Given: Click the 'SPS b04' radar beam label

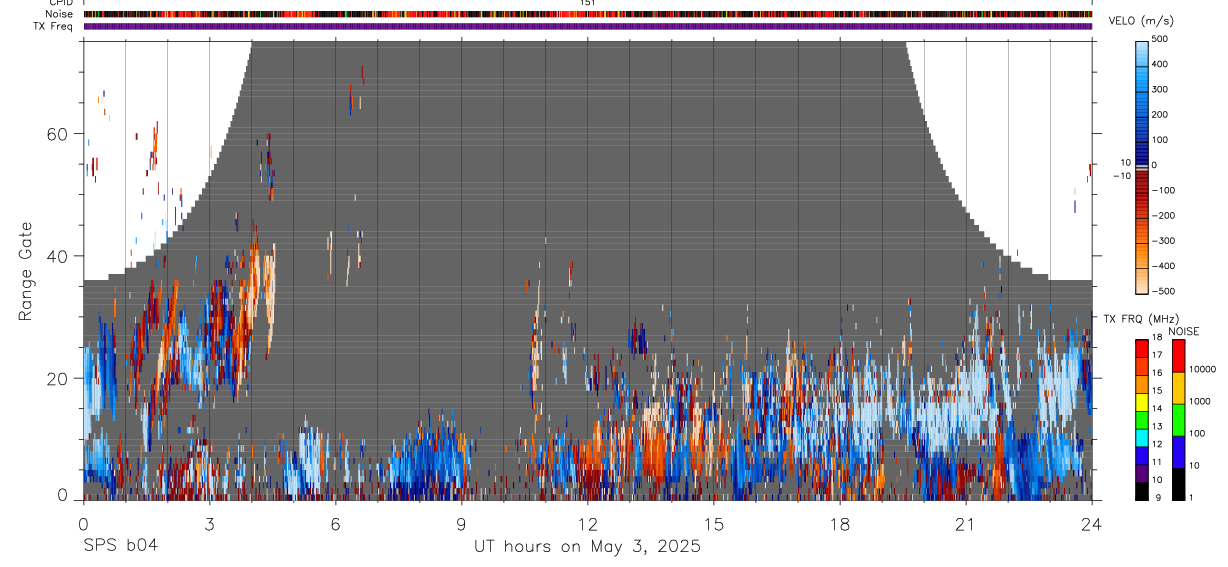Looking at the screenshot, I should (120, 546).
